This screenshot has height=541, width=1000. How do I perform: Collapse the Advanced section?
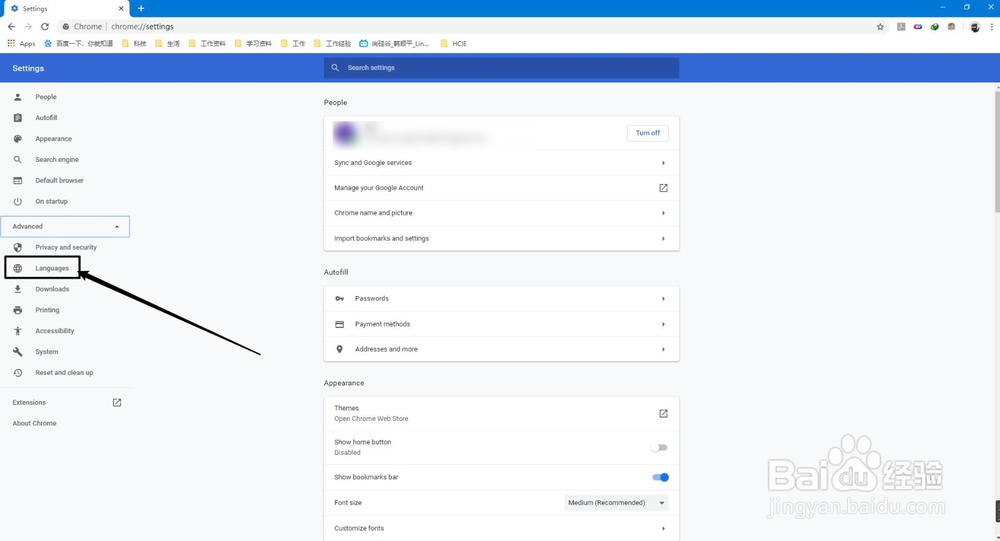(x=65, y=226)
